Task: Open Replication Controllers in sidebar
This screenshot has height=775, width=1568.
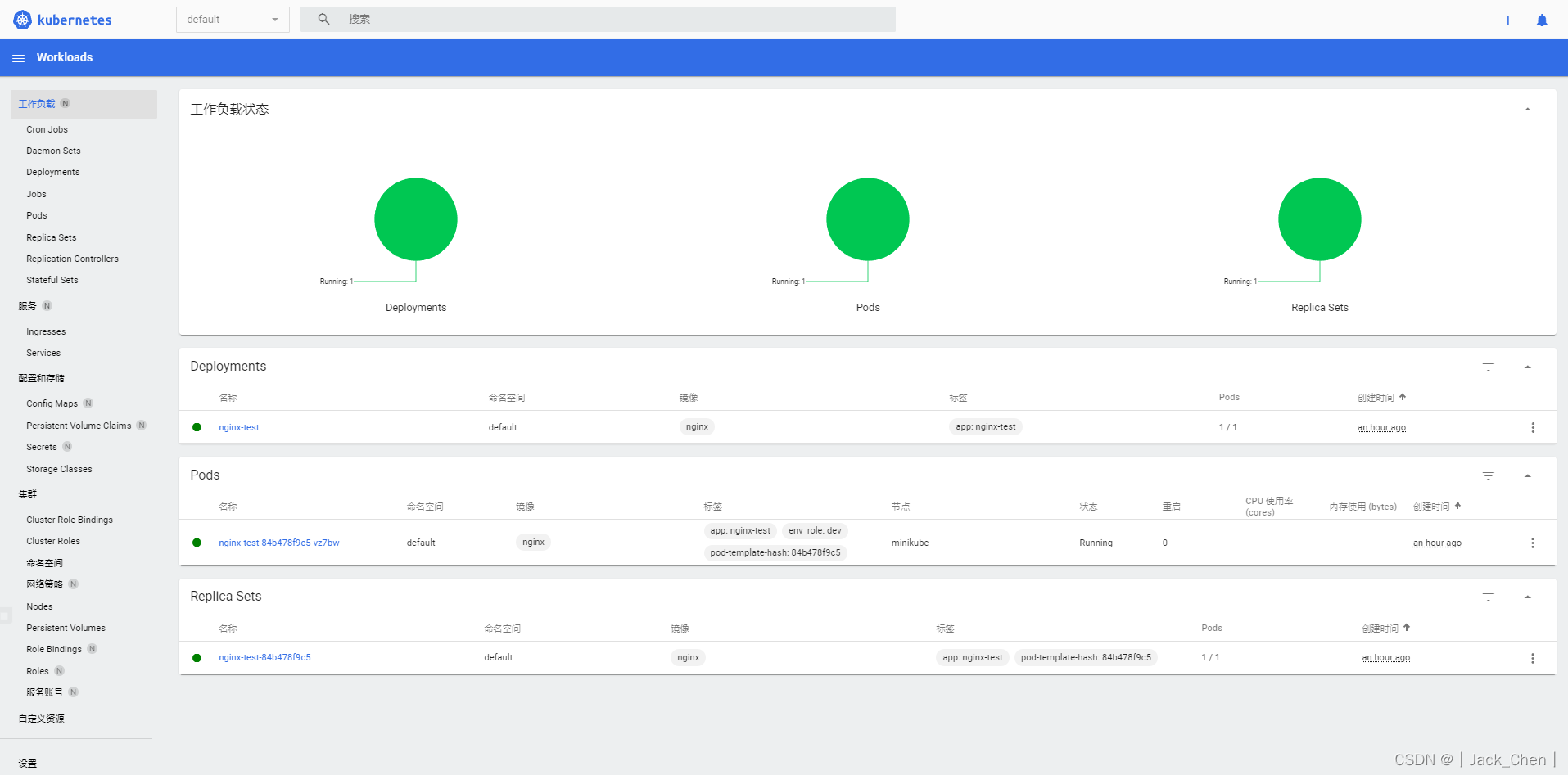Action: point(72,259)
